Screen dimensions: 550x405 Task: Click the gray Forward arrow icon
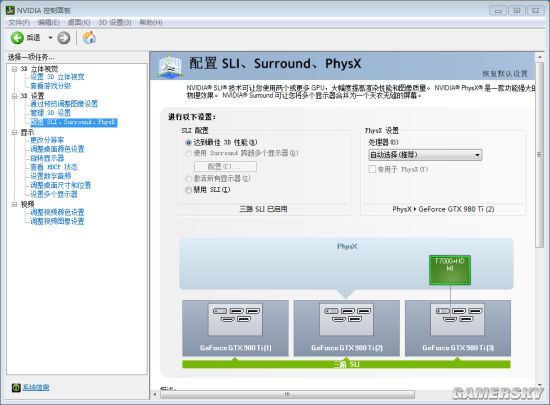point(63,38)
